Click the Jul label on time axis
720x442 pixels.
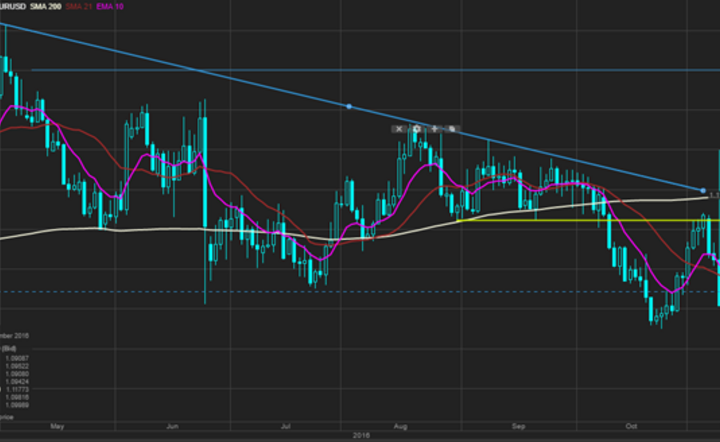286,426
